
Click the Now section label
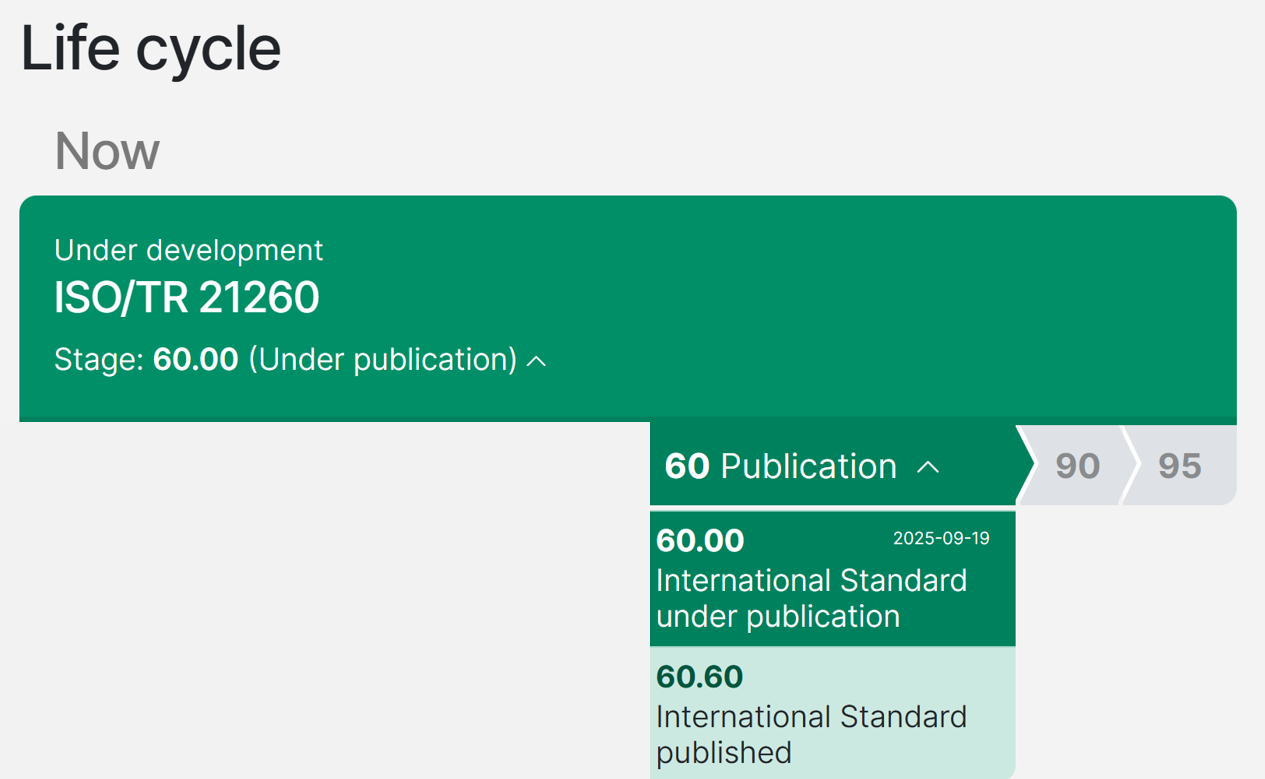pos(107,151)
